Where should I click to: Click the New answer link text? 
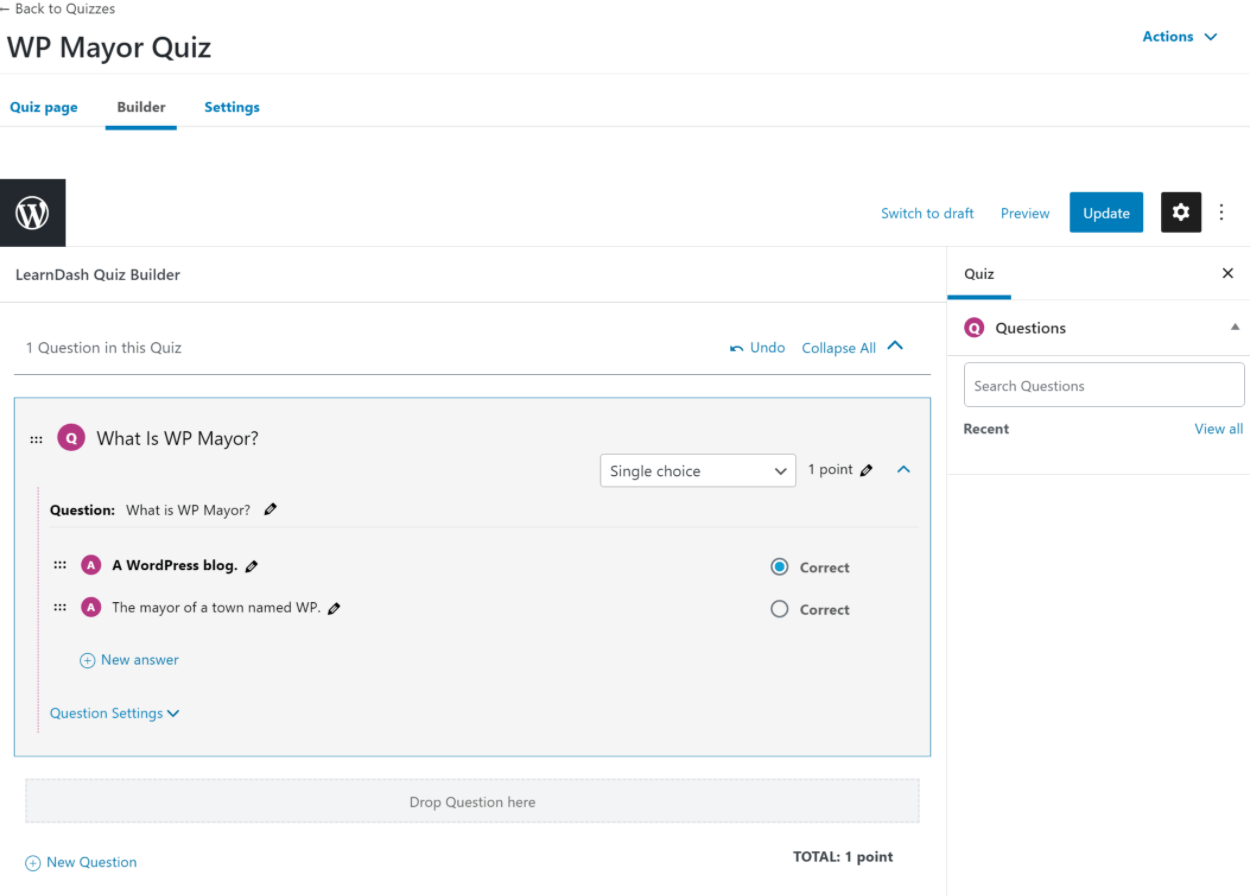point(140,660)
